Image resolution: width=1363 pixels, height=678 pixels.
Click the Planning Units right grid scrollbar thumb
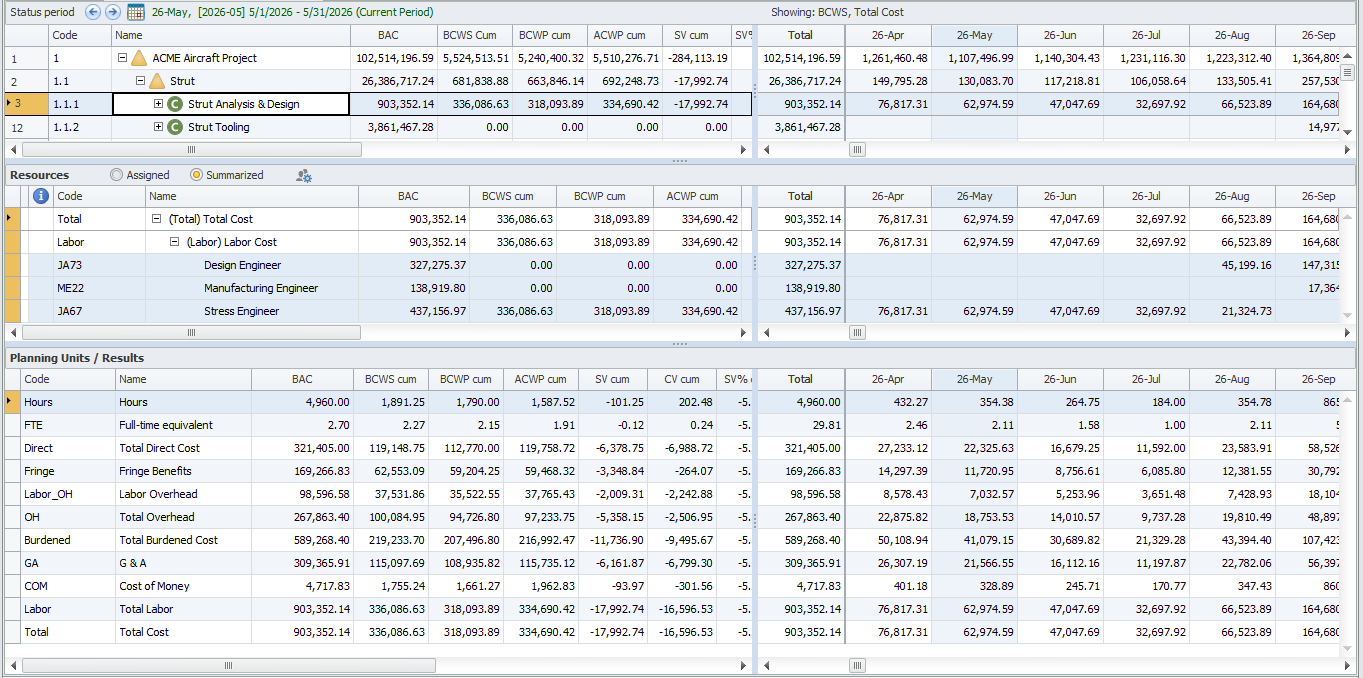click(857, 665)
